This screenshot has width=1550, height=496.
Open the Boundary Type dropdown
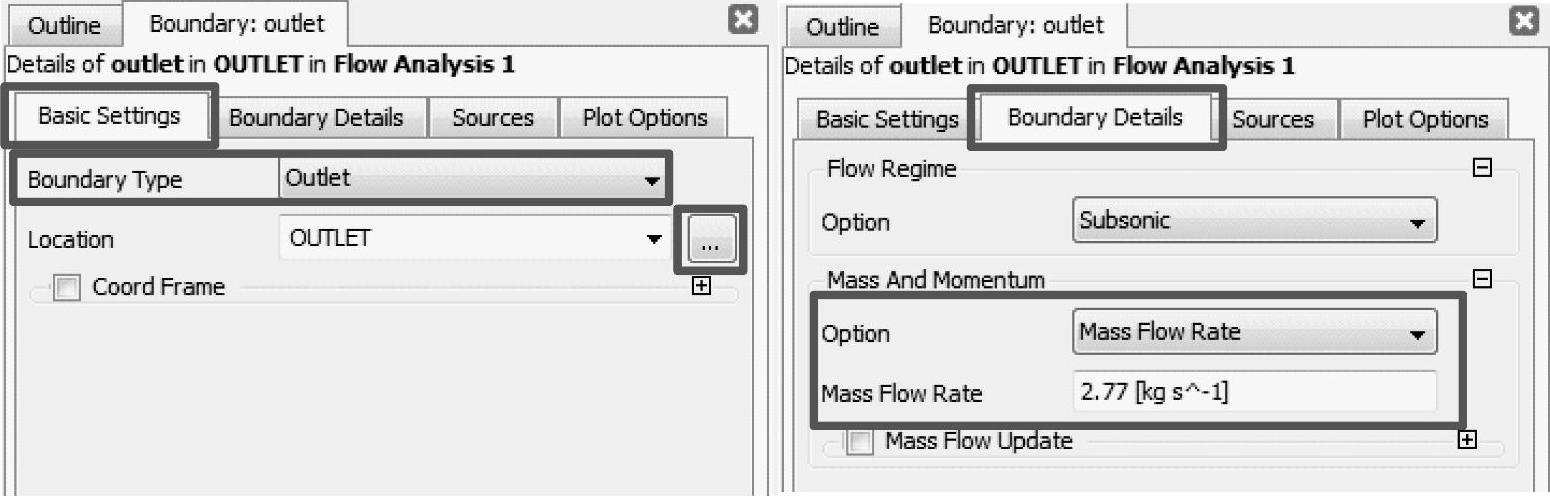pyautogui.click(x=474, y=180)
